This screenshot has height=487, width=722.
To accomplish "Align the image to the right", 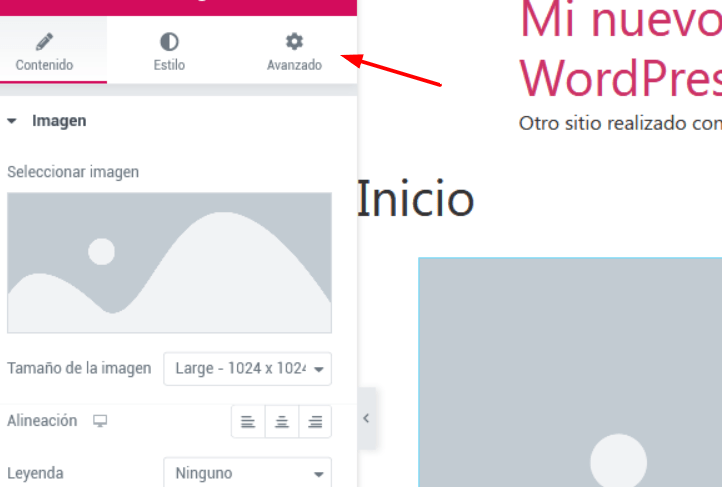I will click(x=315, y=422).
